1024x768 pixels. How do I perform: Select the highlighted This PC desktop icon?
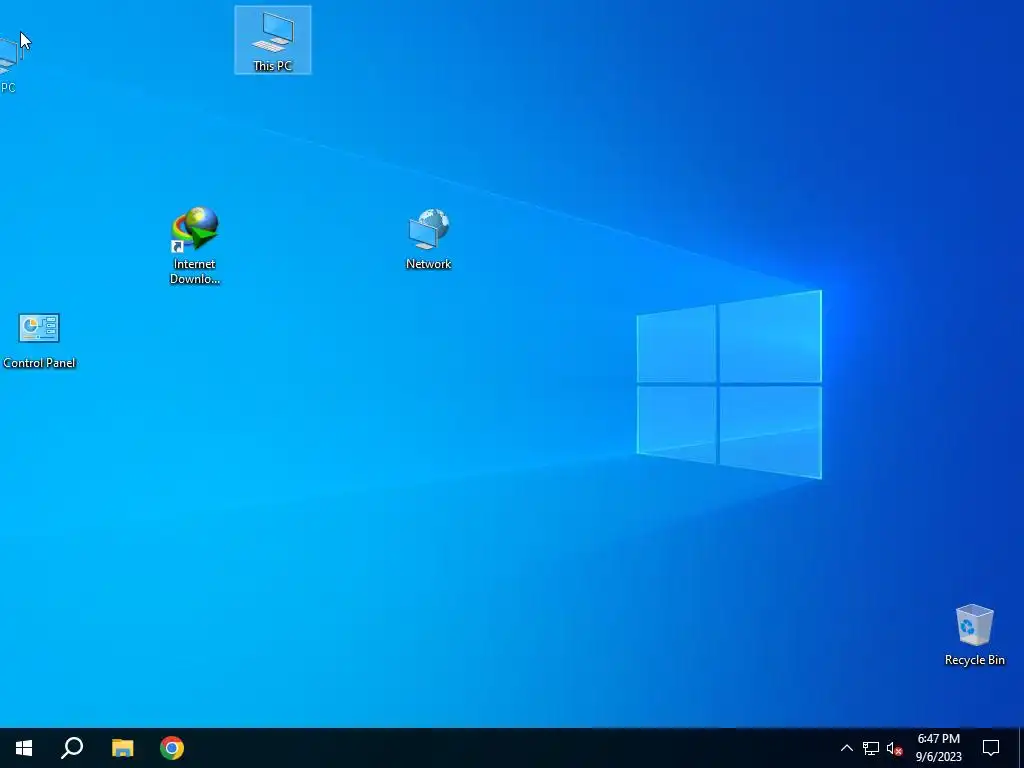tap(272, 40)
